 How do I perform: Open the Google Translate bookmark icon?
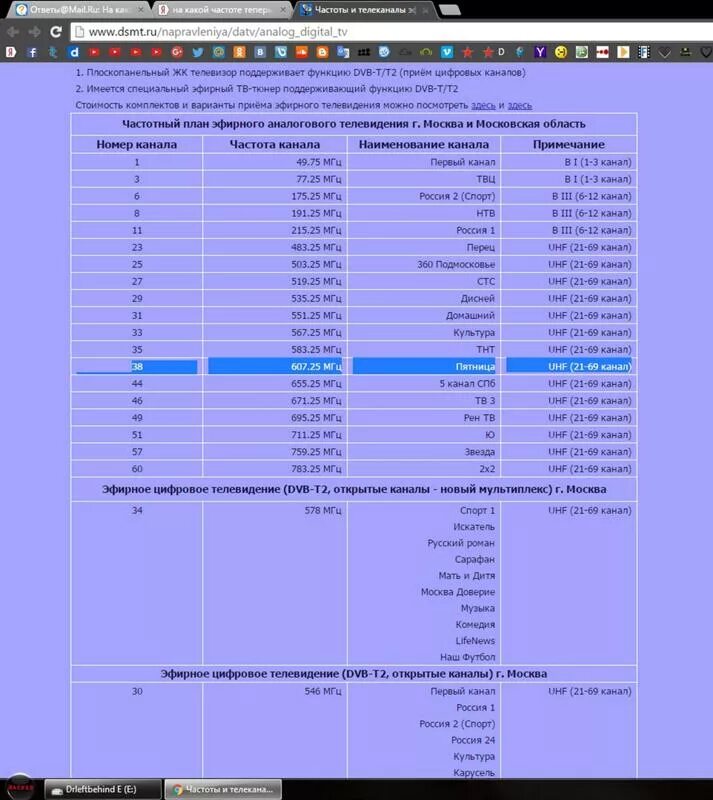pyautogui.click(x=343, y=52)
